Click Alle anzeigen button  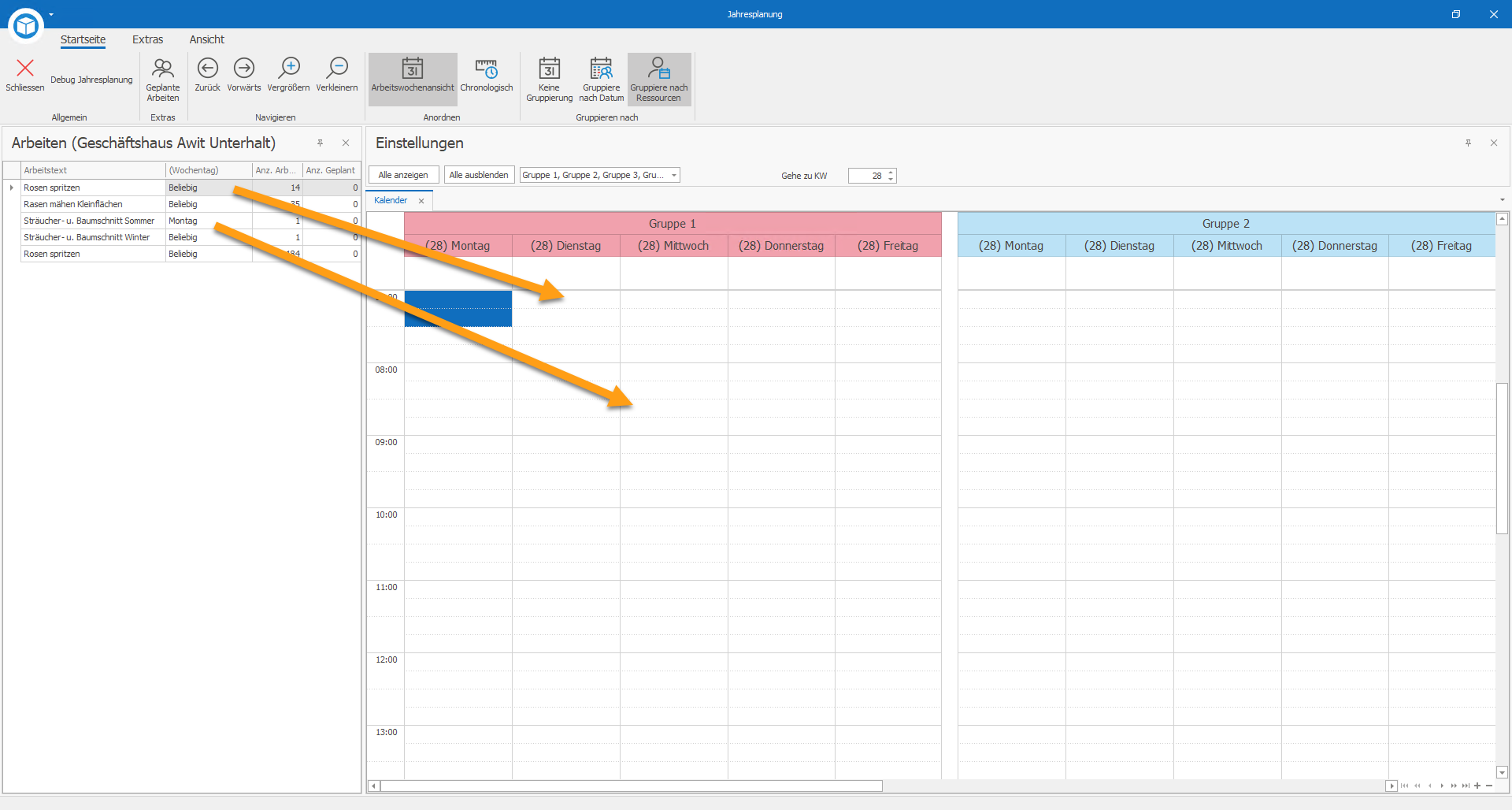pos(403,175)
